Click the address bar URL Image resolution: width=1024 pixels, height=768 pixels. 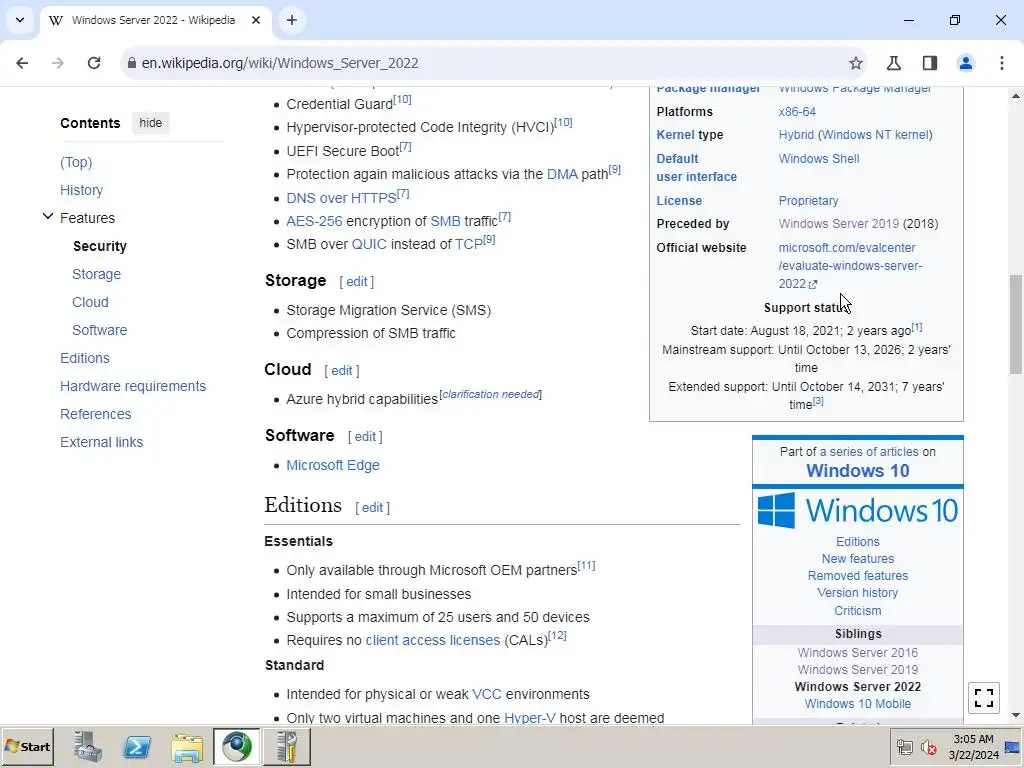point(280,63)
